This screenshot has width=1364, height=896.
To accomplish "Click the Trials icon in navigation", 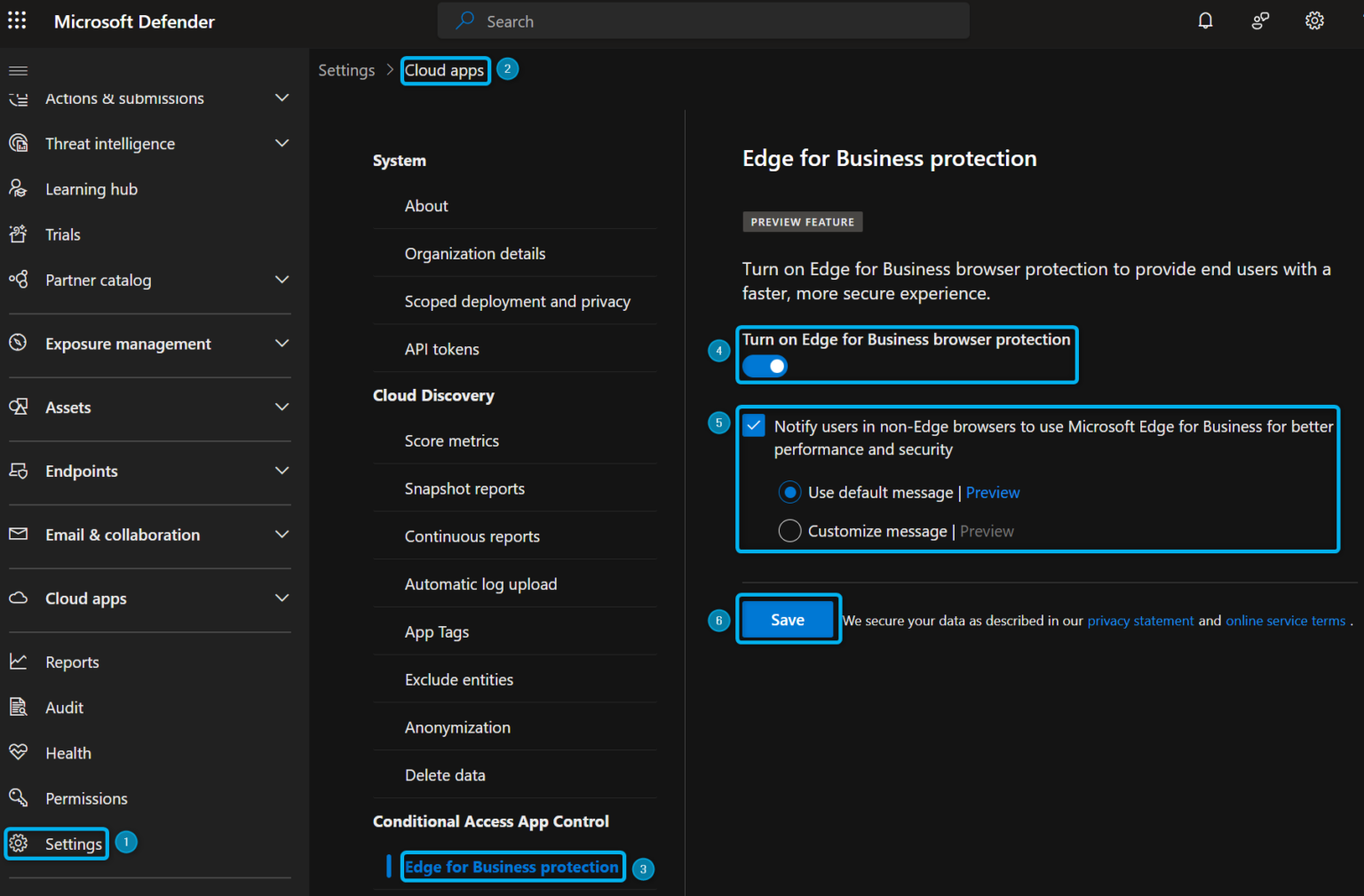I will (x=19, y=234).
